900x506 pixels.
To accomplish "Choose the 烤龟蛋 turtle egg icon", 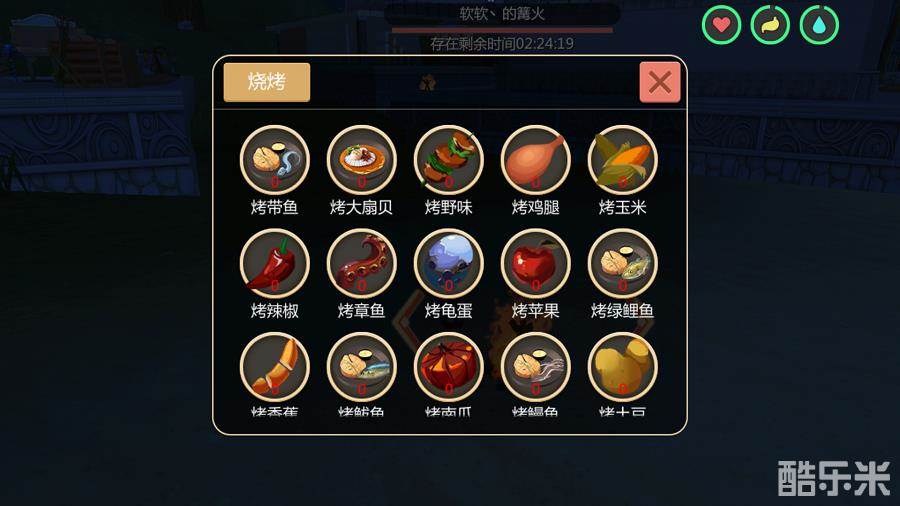I will 449,263.
